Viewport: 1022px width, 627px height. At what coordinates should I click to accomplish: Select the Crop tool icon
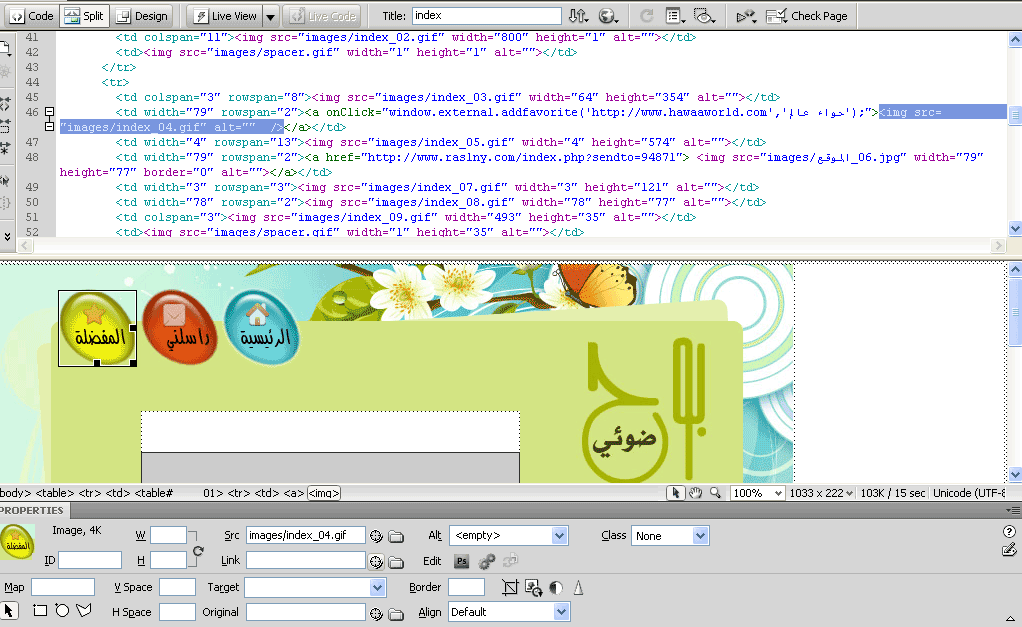pos(511,587)
